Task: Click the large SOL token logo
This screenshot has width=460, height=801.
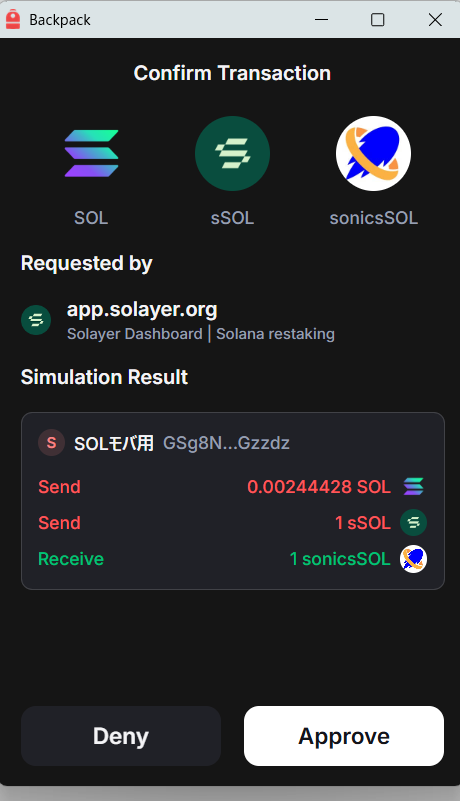Action: (x=91, y=153)
